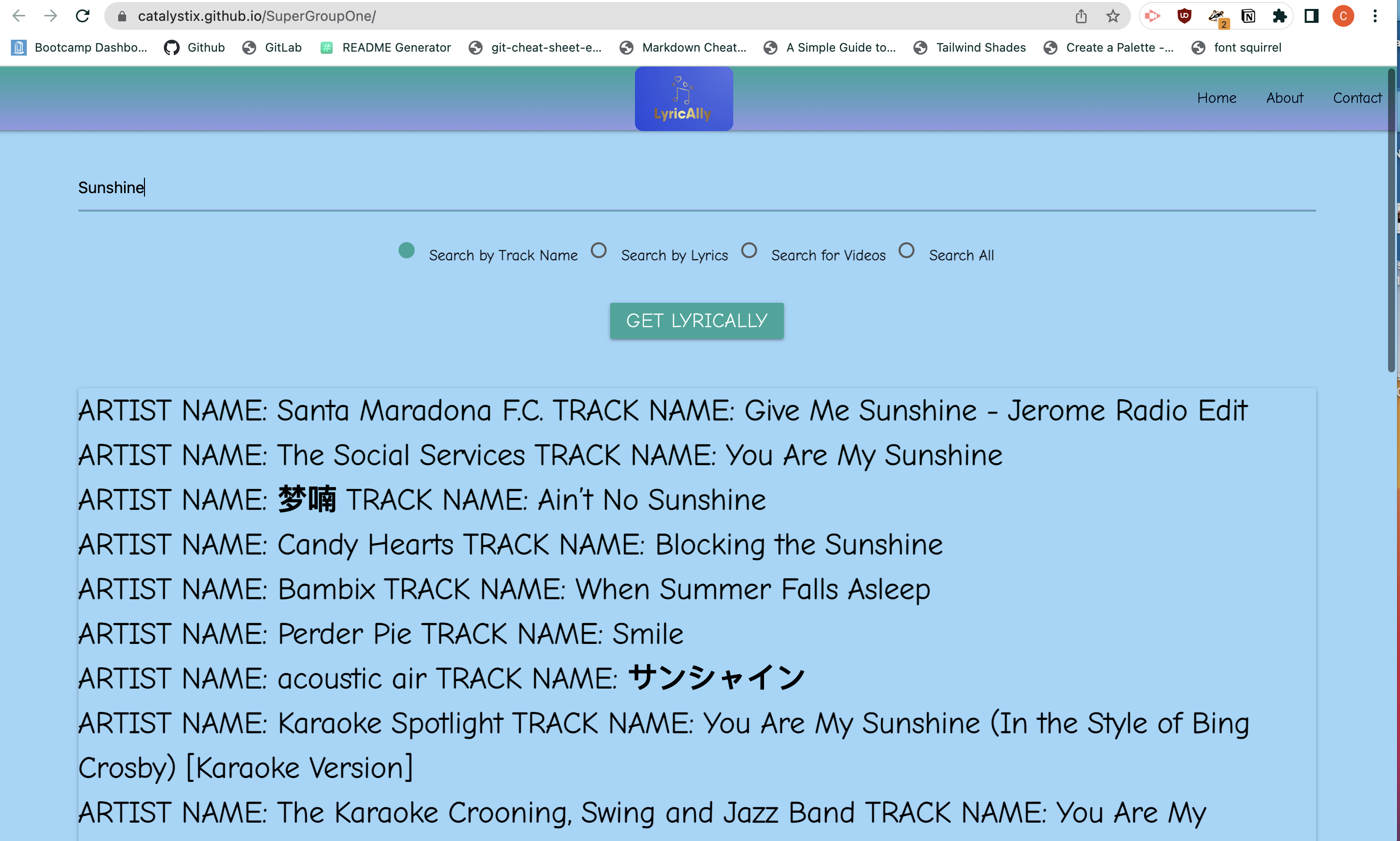This screenshot has width=1400, height=841.
Task: Open the GitLab bookmark
Action: click(272, 48)
